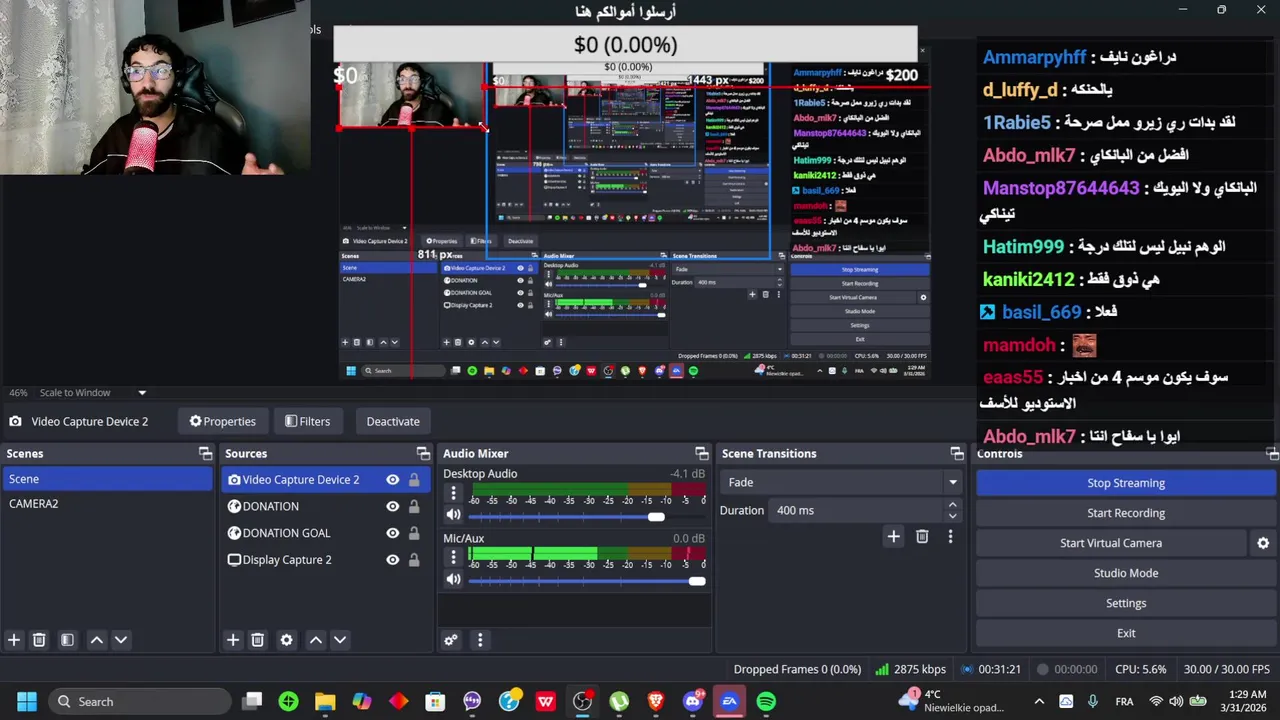Move selected source down in Sources list
Viewport: 1280px width, 720px height.
[x=340, y=640]
